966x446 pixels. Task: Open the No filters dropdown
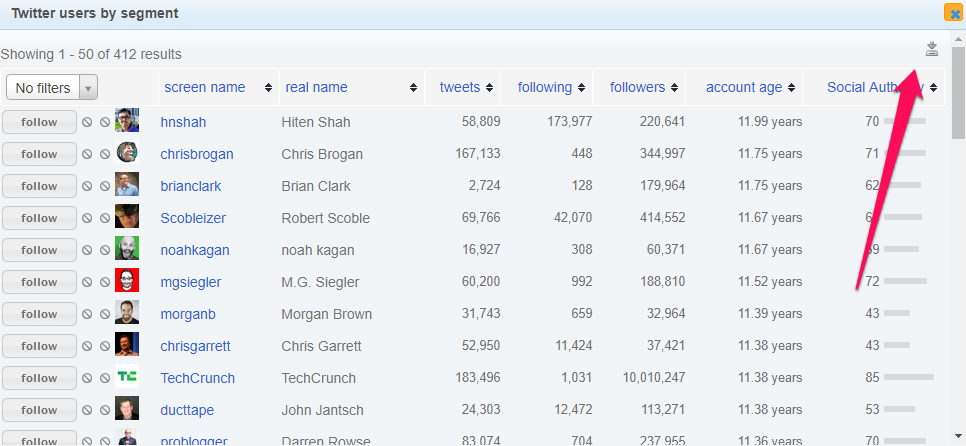(52, 88)
